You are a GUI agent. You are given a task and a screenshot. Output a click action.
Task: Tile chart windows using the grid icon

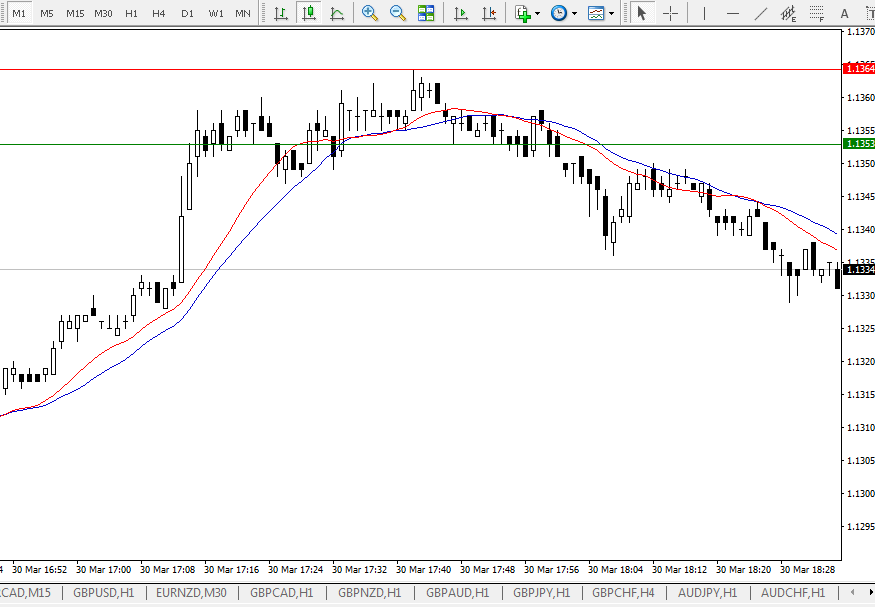pyautogui.click(x=426, y=13)
